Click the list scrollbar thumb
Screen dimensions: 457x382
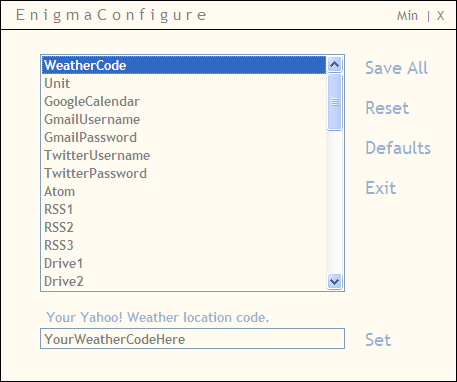click(334, 102)
